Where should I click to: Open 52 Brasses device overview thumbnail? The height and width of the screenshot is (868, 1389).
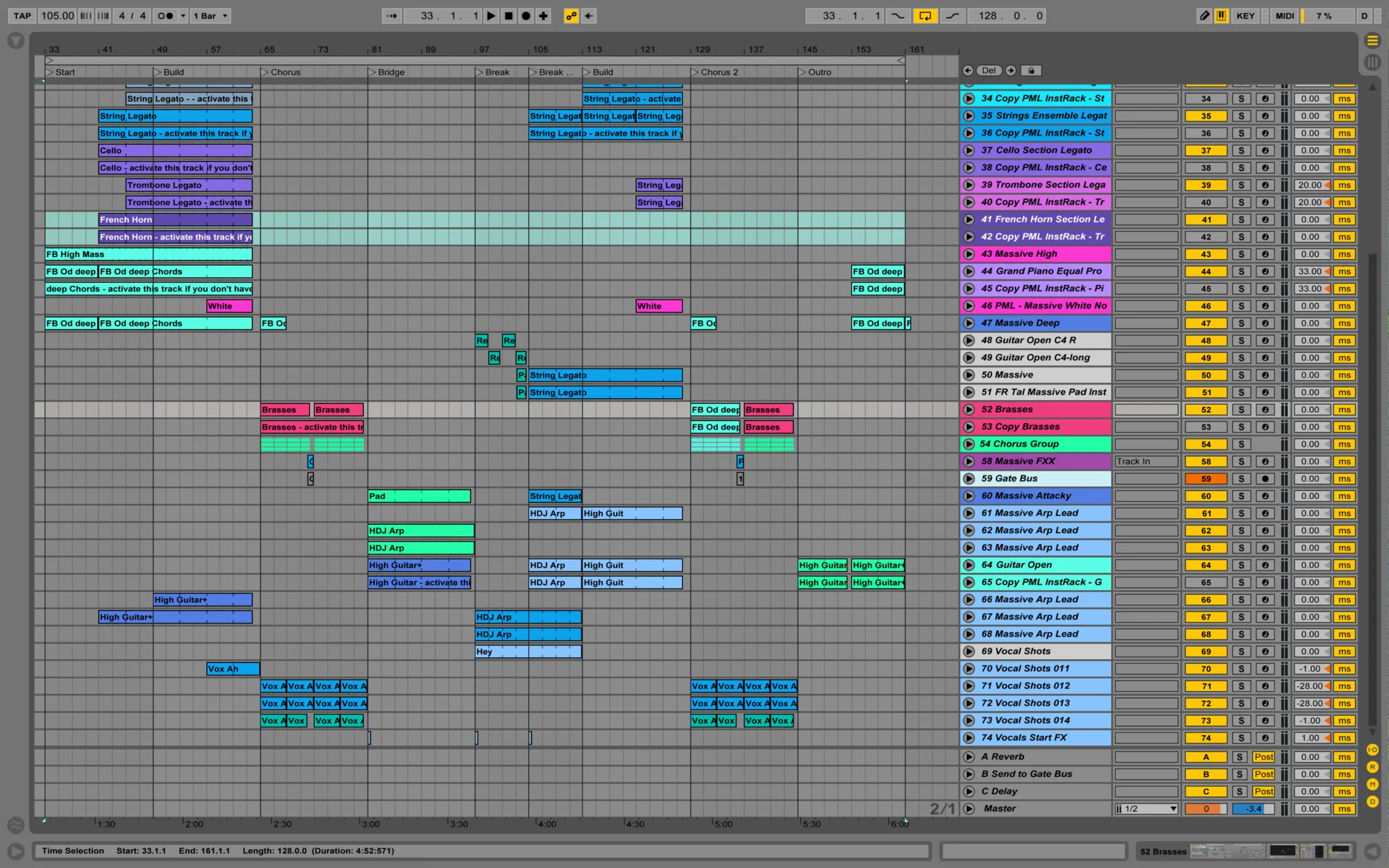pyautogui.click(x=1273, y=851)
